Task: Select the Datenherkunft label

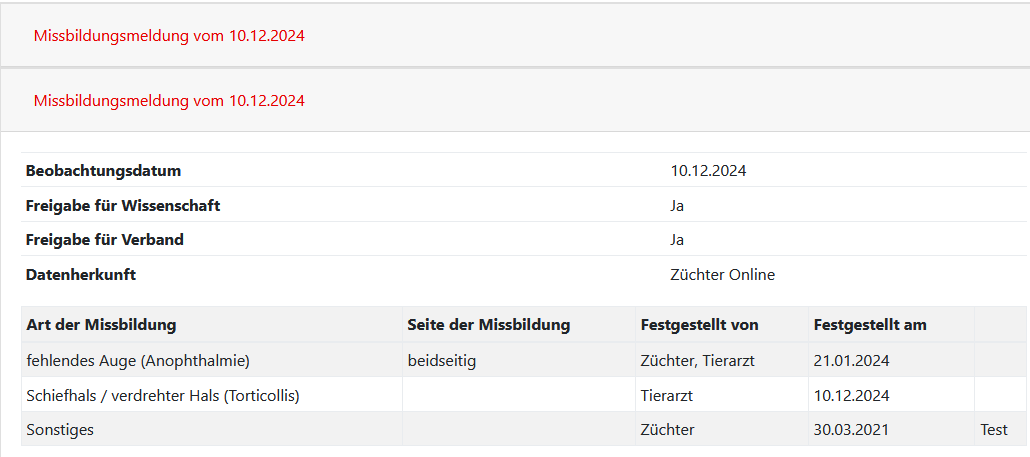Action: point(81,274)
